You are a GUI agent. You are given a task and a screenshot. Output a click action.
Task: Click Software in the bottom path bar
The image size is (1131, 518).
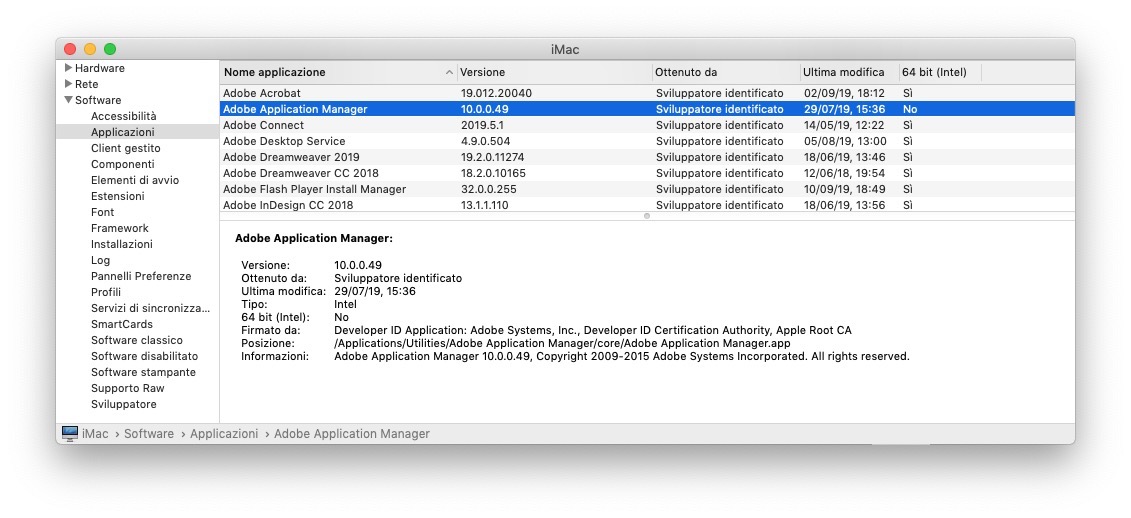click(x=149, y=434)
